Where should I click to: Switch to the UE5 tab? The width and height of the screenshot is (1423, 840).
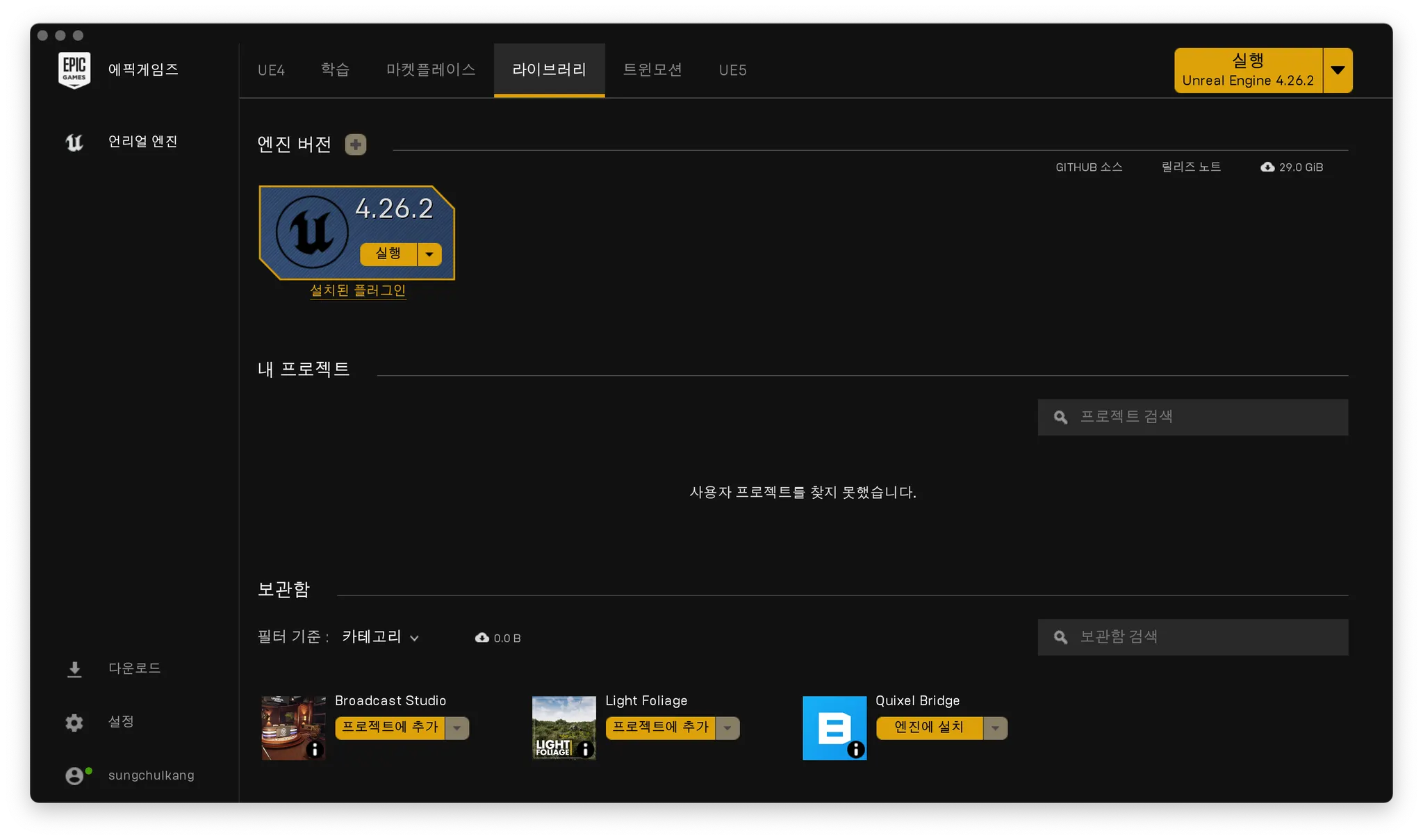click(732, 70)
